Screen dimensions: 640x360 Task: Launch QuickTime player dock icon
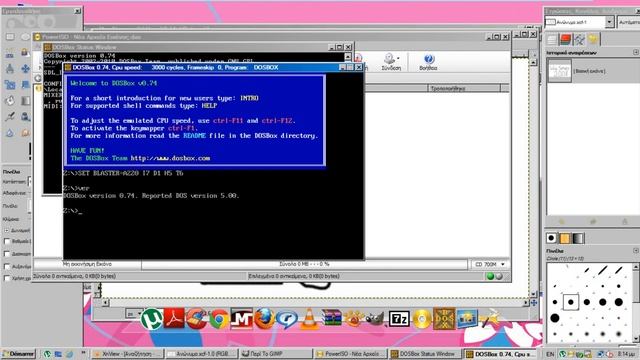coord(287,318)
